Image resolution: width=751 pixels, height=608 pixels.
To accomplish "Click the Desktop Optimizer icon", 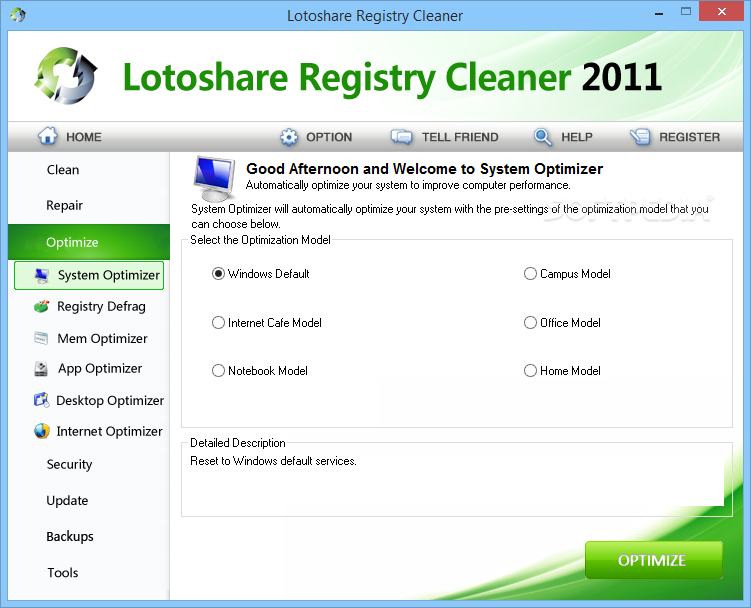I will pos(42,400).
